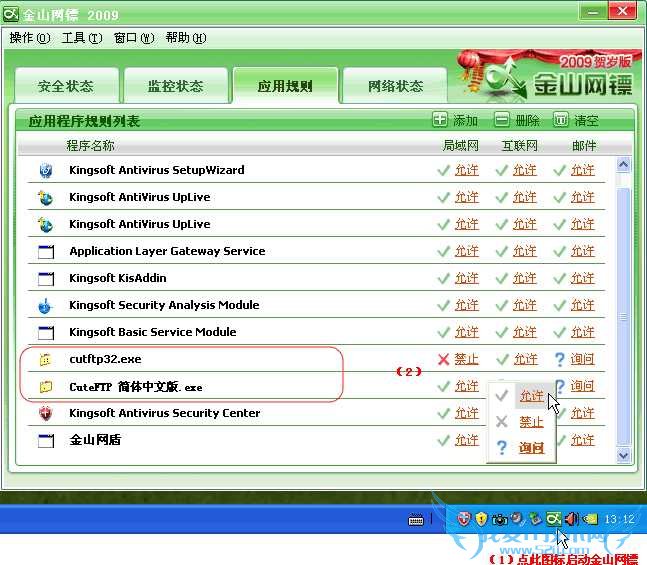Select cutftp32.exe program name

105,359
